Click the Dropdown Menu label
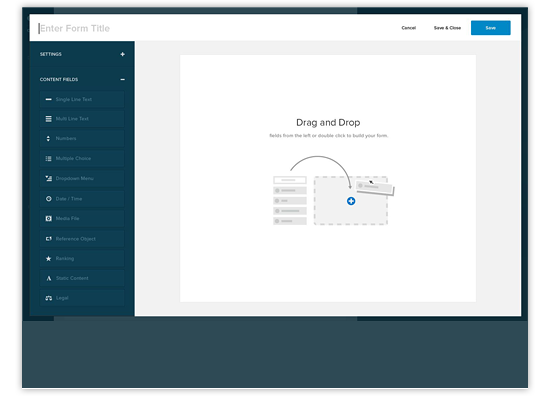 point(74,179)
